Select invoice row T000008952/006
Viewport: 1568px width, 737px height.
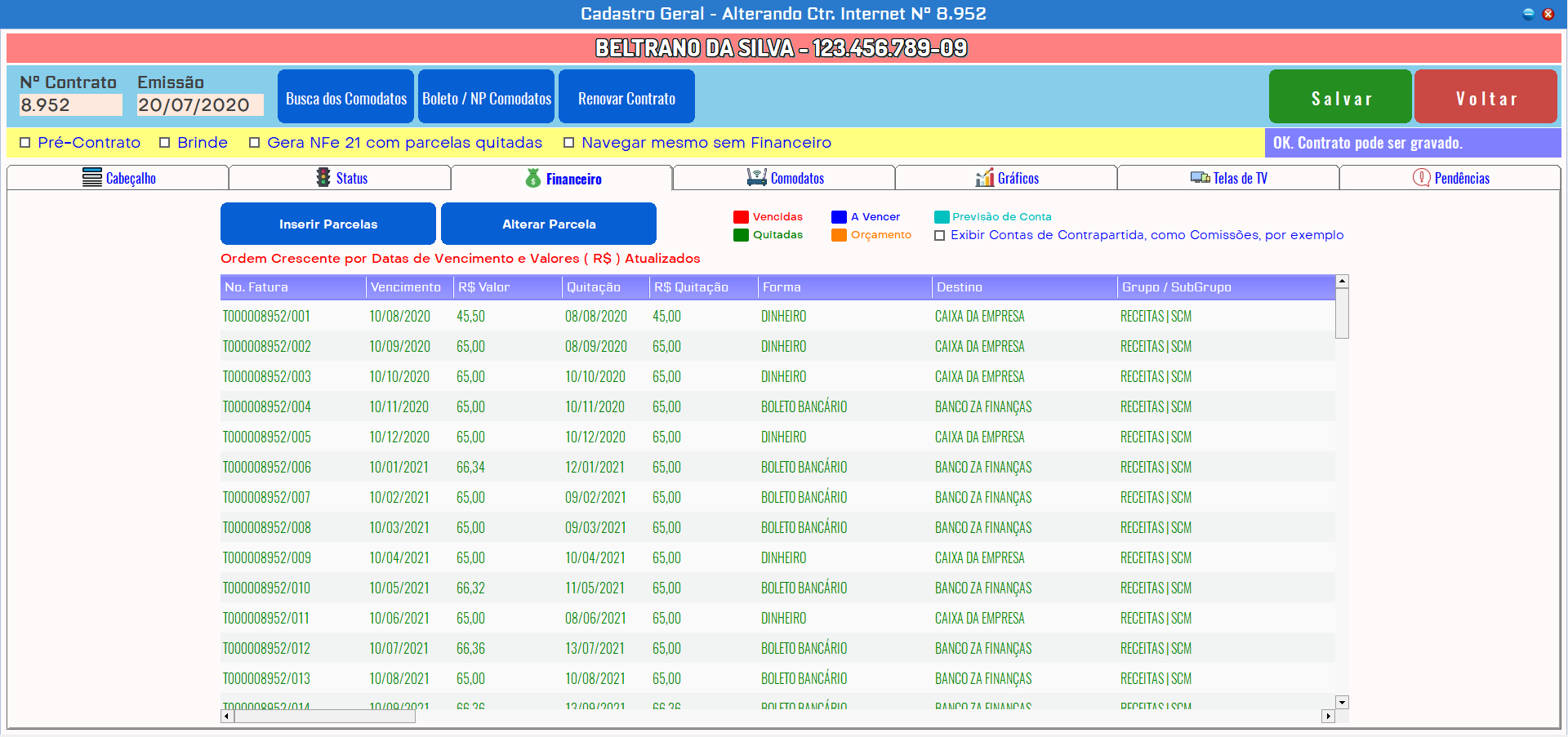pos(777,467)
